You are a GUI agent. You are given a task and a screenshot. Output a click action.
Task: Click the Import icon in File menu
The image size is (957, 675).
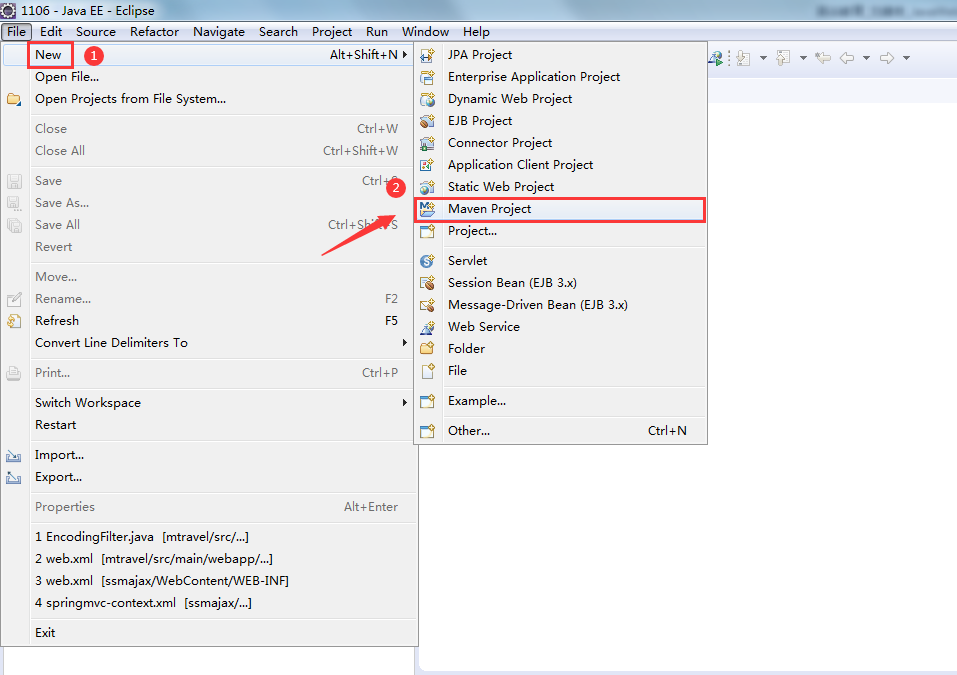(14, 455)
